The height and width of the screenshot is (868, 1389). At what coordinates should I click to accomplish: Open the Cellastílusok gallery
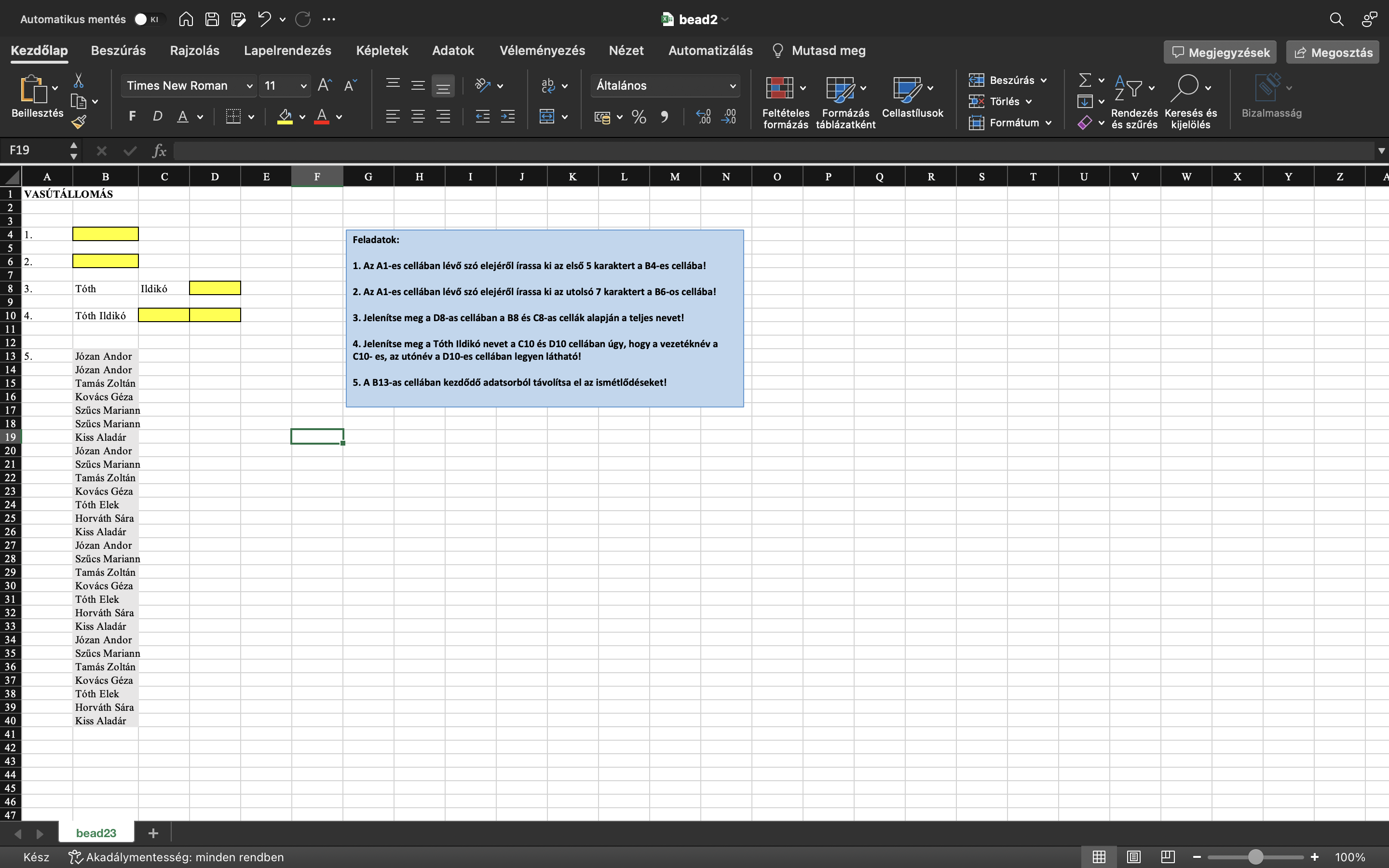pos(912,97)
